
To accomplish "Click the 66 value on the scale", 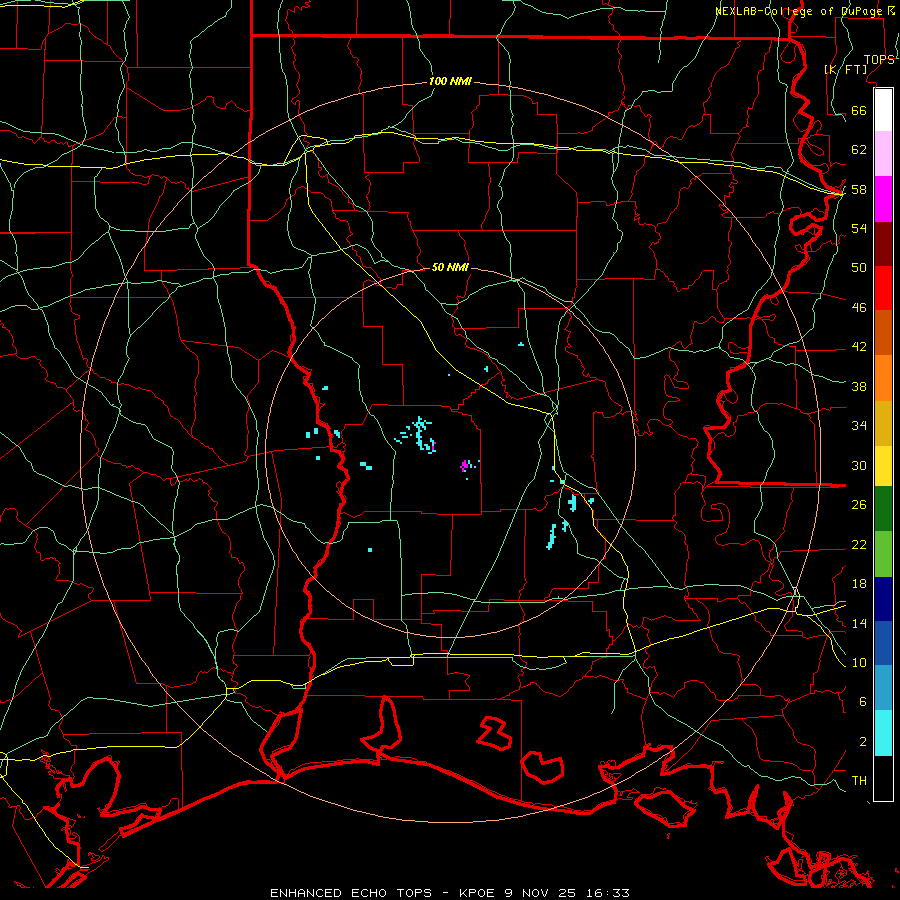I will (x=859, y=111).
